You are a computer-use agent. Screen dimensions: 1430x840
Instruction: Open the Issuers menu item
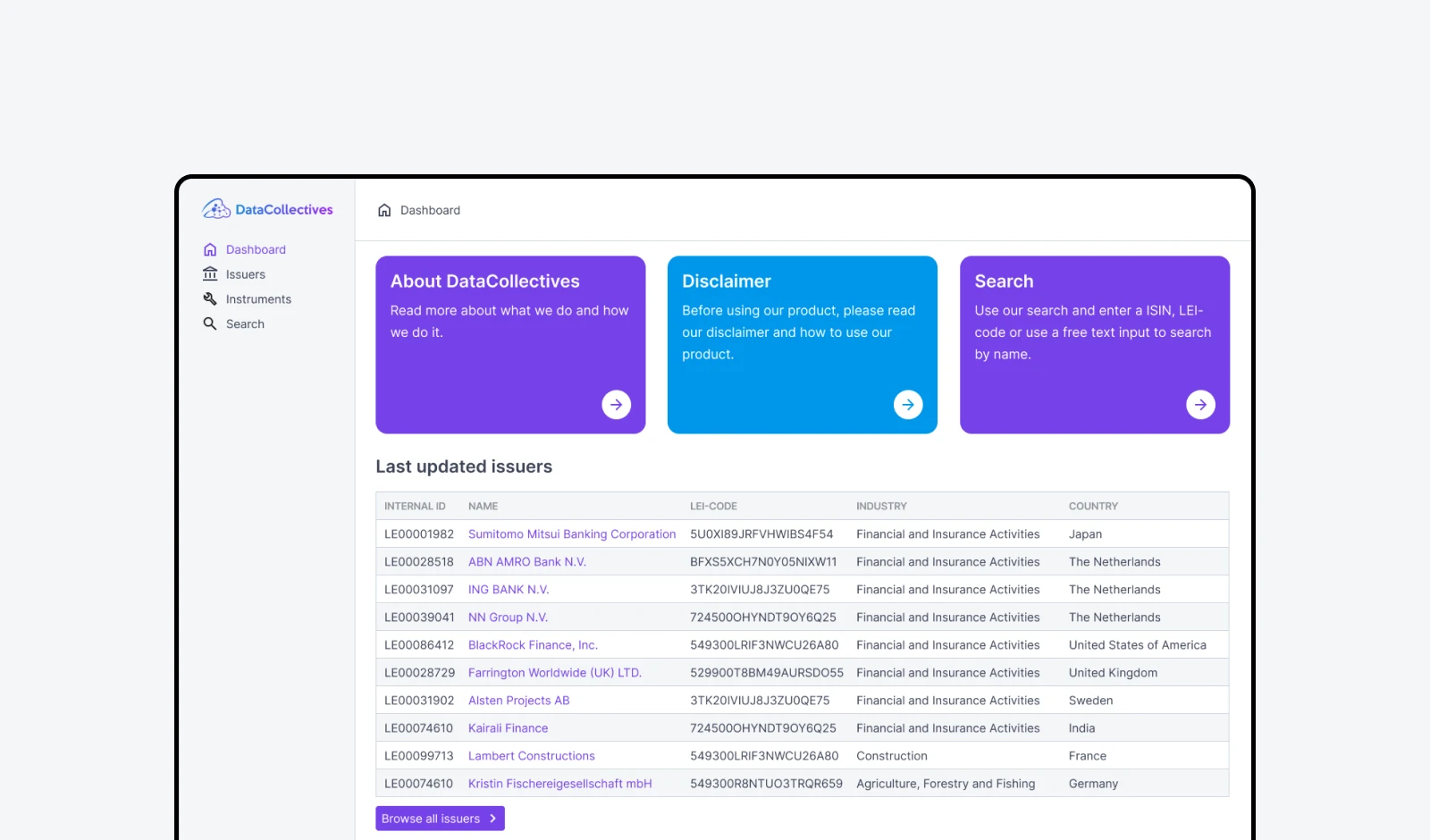pyautogui.click(x=246, y=274)
